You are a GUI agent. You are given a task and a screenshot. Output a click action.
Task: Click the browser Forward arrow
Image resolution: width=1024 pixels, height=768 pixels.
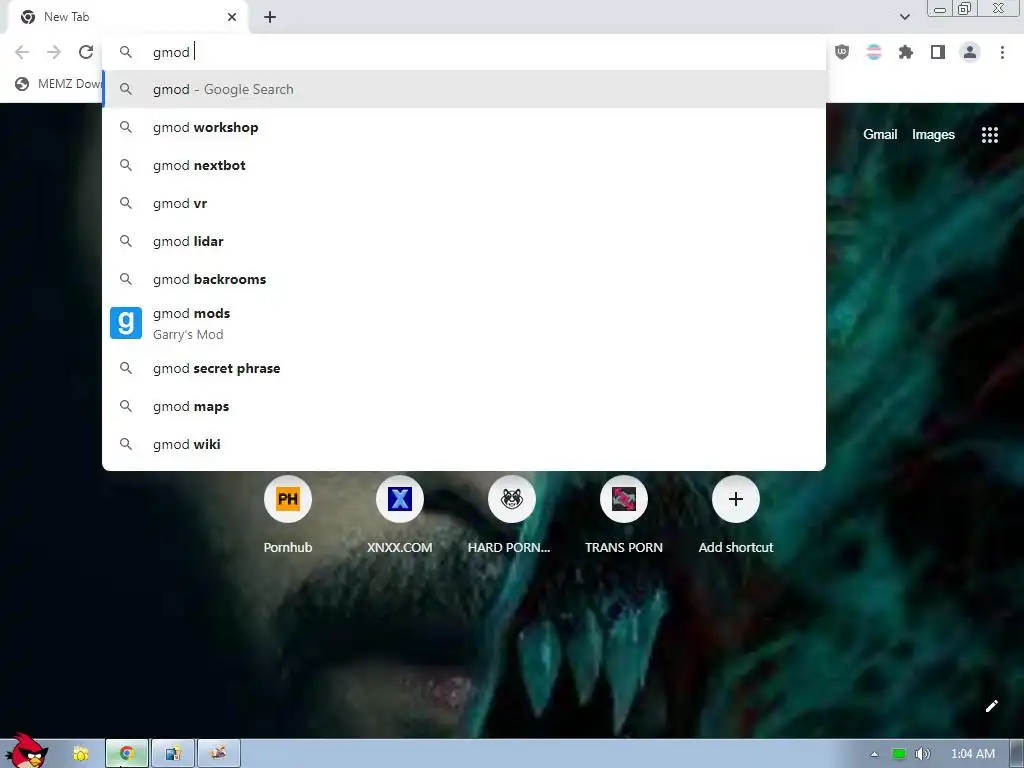click(54, 52)
